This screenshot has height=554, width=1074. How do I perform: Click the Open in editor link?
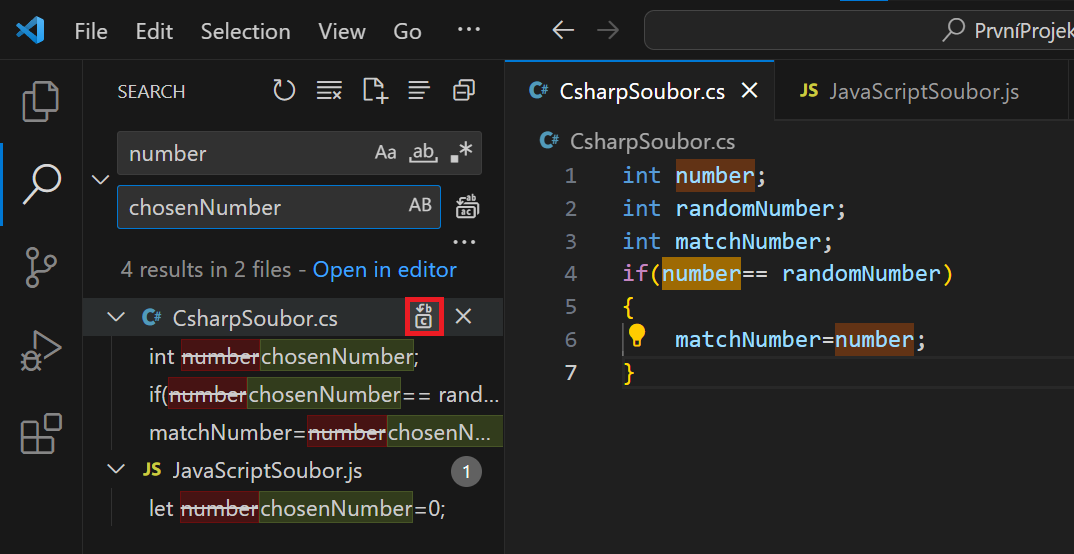385,270
